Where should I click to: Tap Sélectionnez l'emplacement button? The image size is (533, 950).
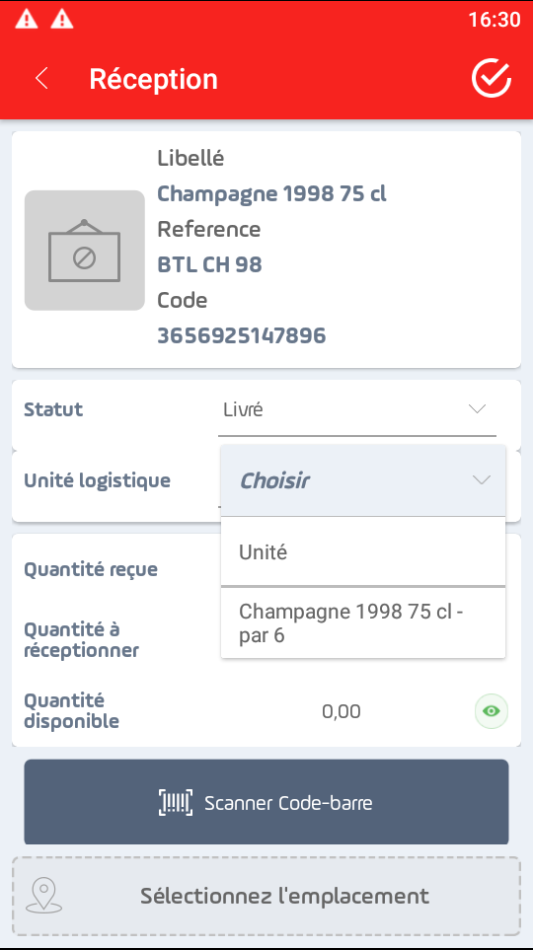point(266,895)
